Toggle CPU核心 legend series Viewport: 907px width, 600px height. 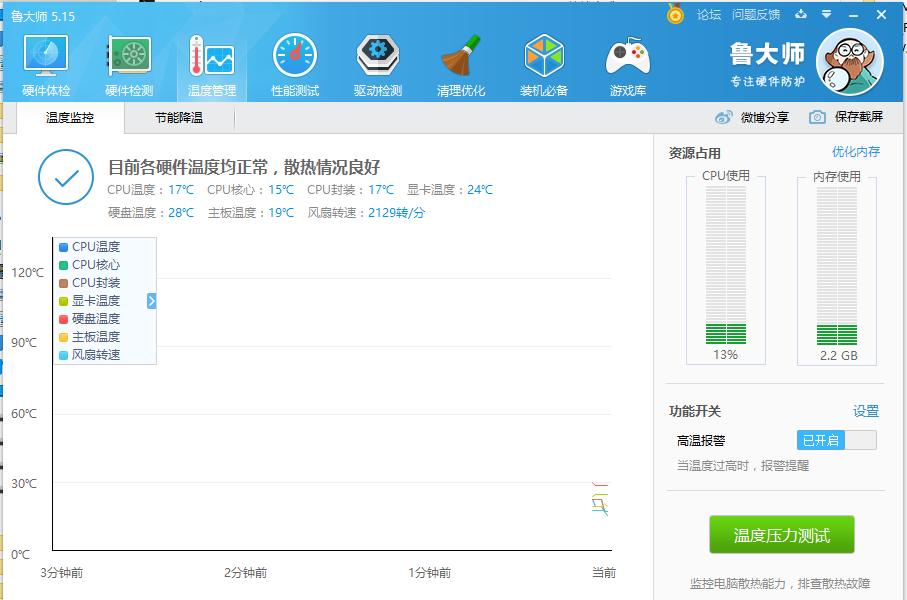90,264
